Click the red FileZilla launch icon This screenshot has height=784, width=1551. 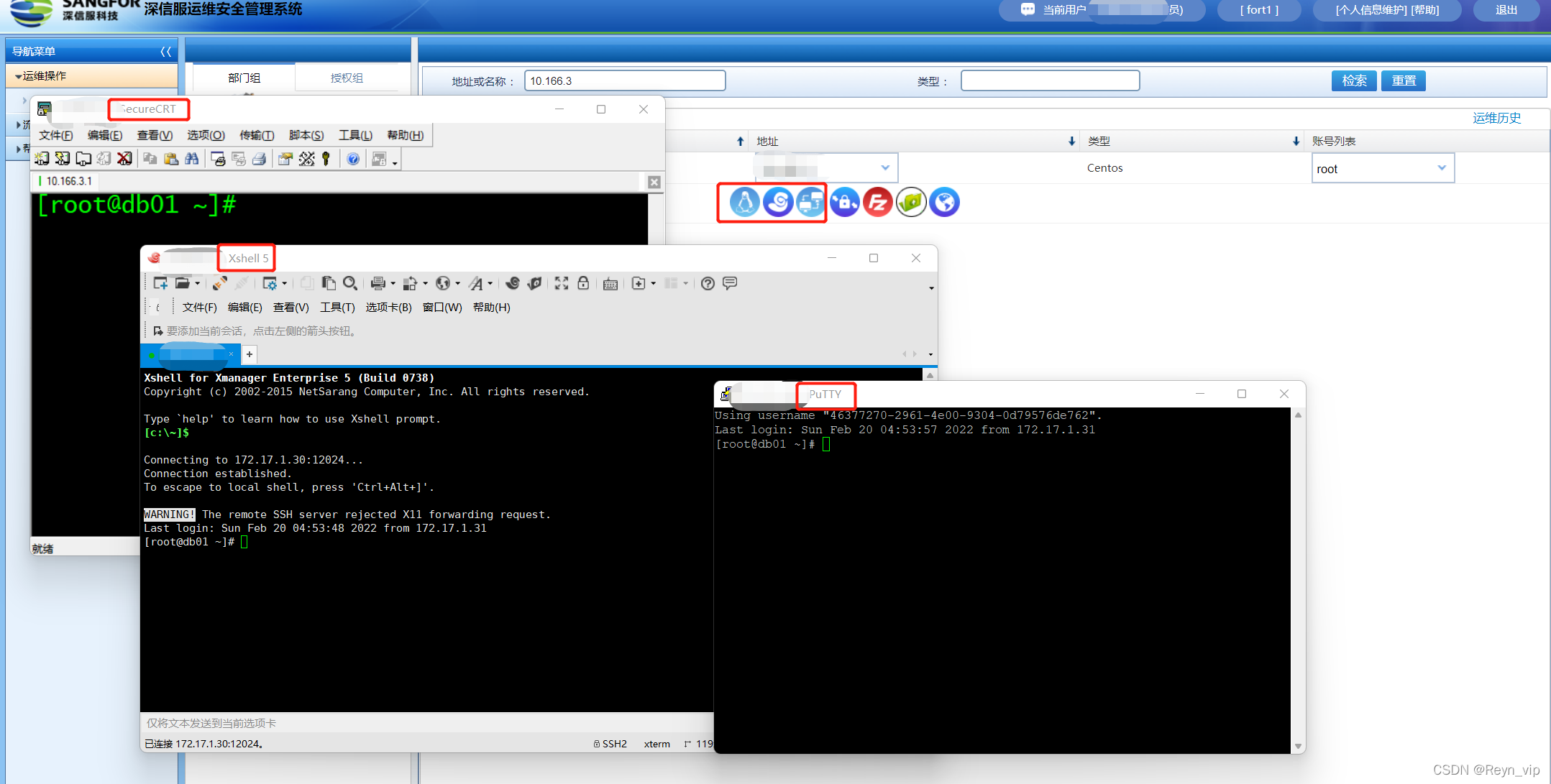(x=877, y=202)
